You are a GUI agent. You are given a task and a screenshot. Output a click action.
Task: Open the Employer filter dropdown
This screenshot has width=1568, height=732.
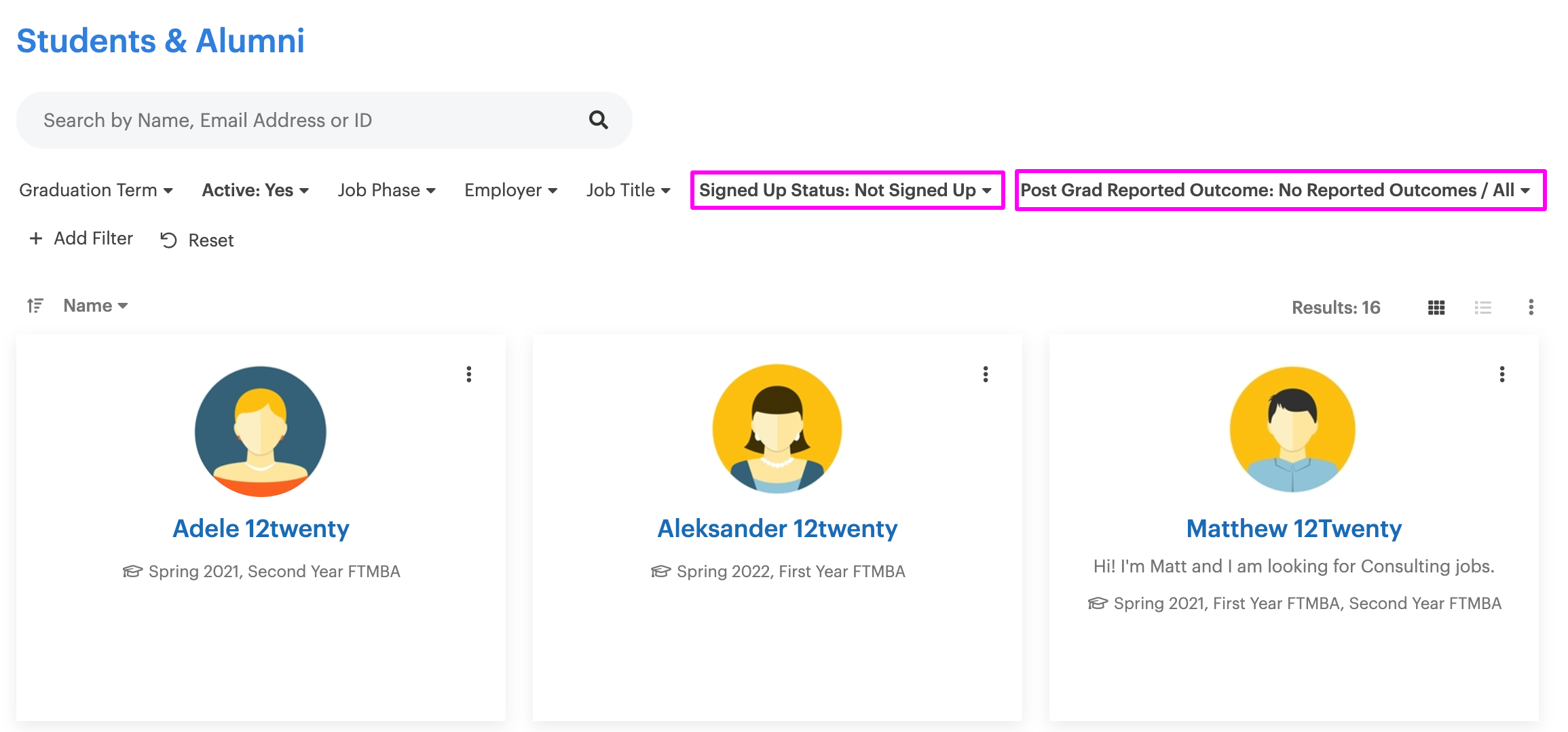tap(510, 190)
